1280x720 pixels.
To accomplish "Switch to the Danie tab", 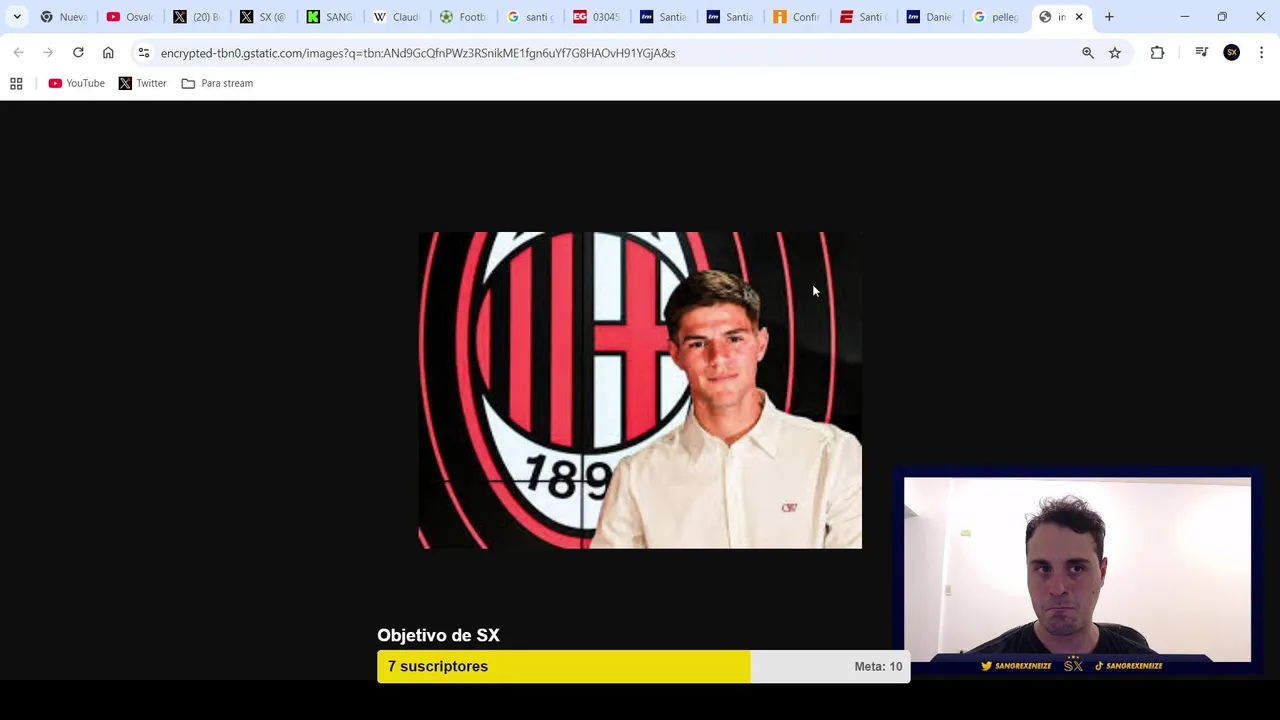I will (931, 17).
